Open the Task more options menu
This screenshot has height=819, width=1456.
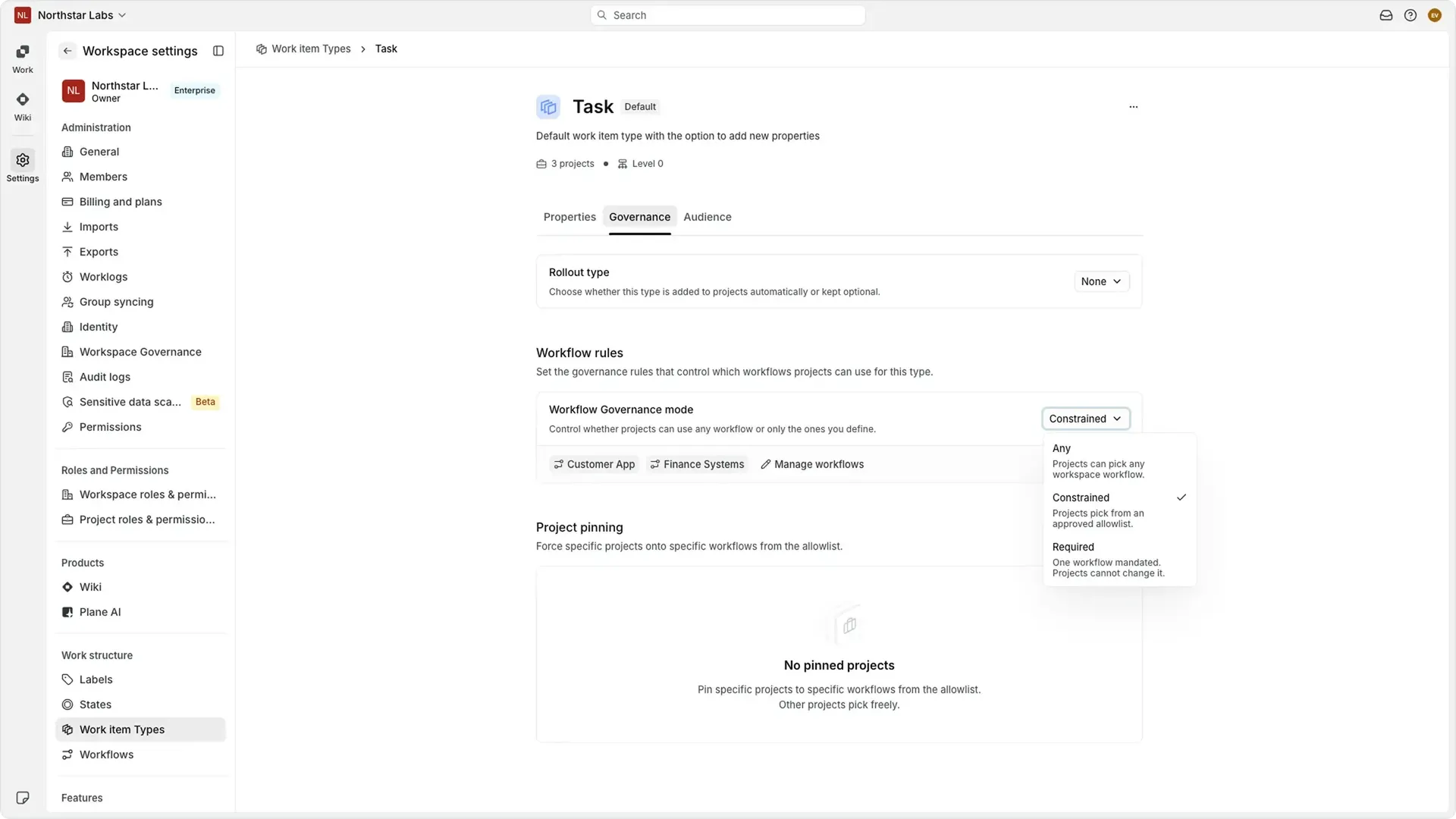click(1134, 107)
